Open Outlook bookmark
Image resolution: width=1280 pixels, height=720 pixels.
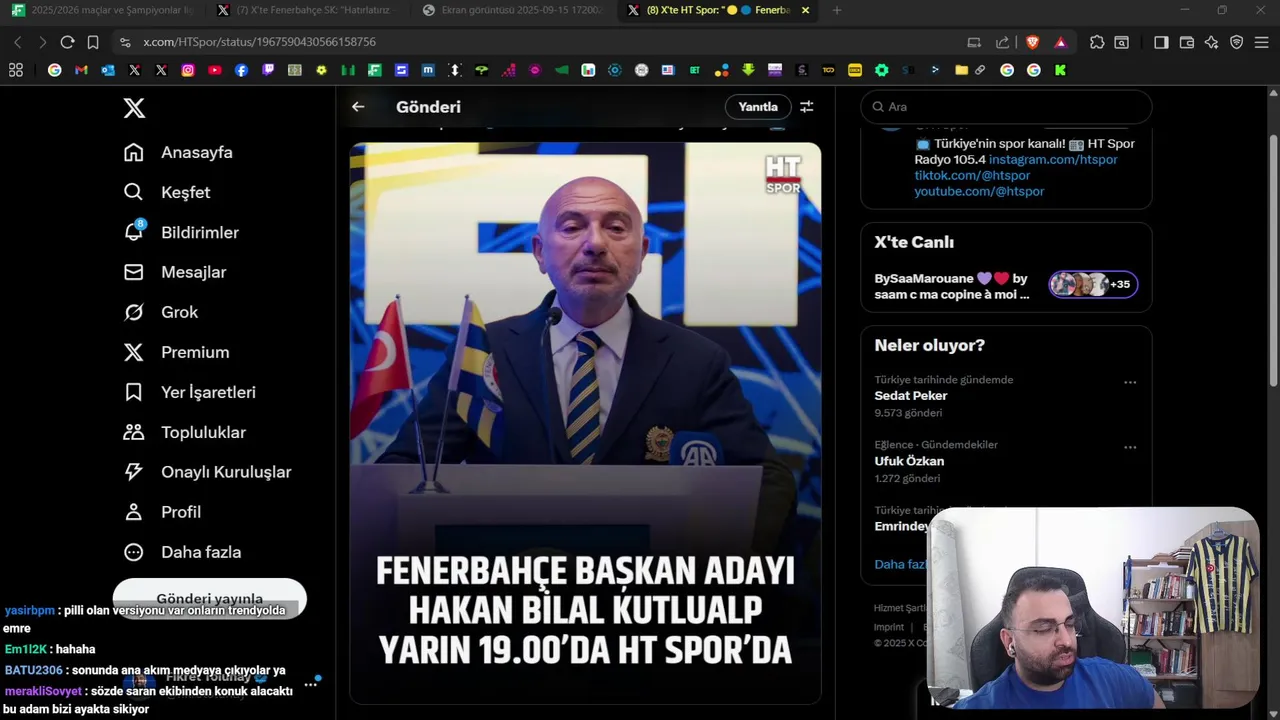[x=108, y=70]
